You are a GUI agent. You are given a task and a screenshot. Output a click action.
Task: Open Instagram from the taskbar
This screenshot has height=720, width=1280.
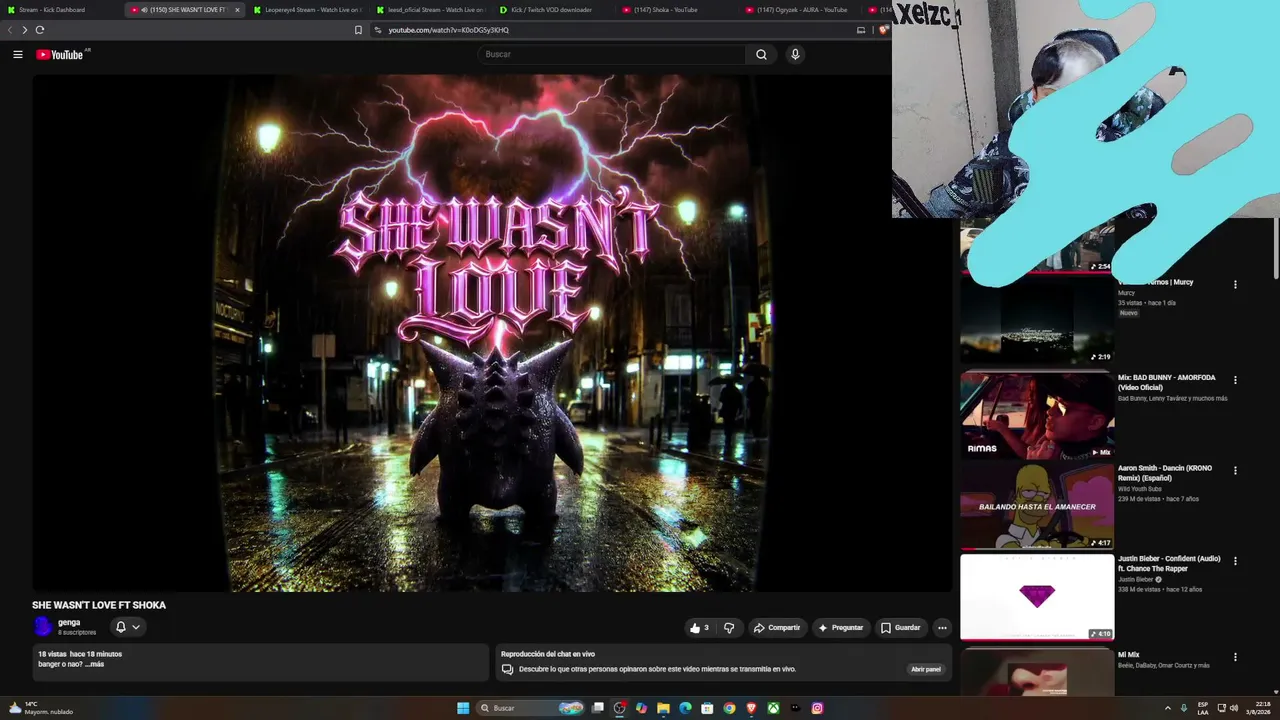tap(817, 708)
